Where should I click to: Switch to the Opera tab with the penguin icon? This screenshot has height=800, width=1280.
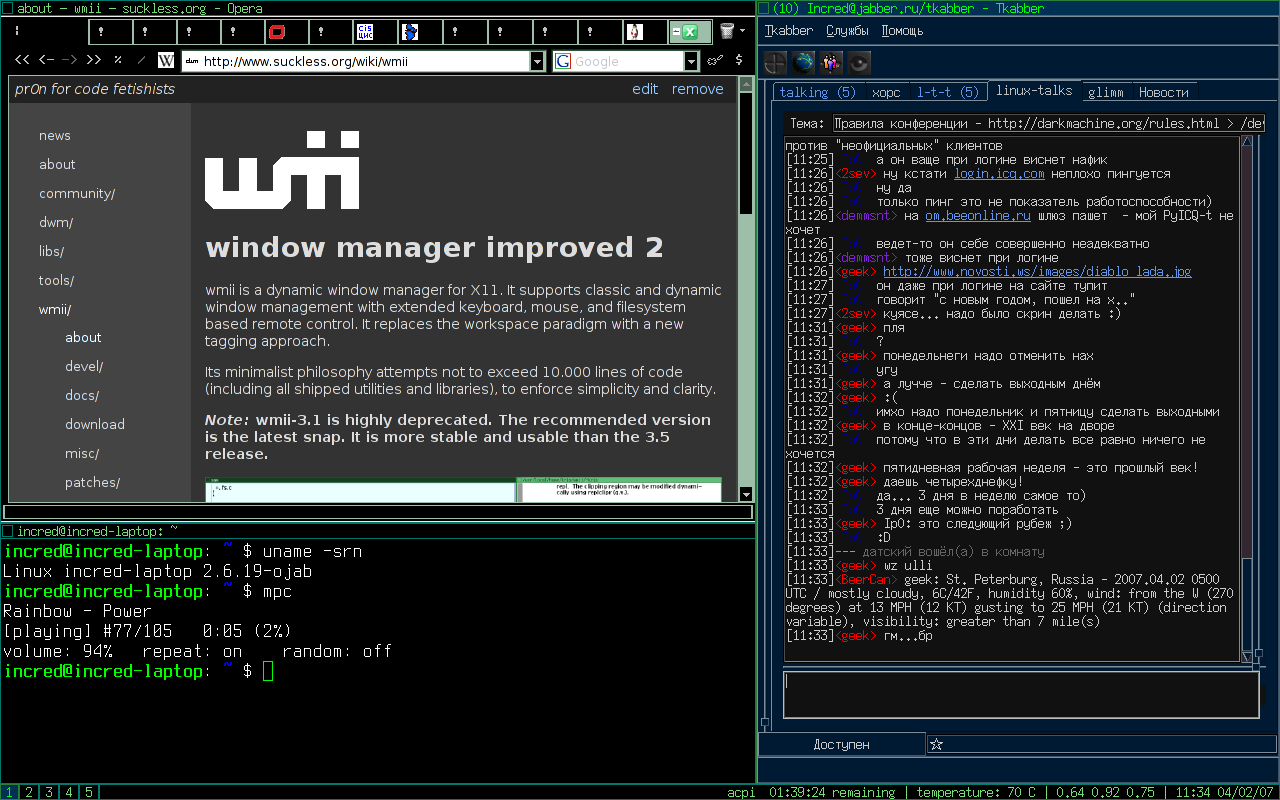(x=645, y=32)
